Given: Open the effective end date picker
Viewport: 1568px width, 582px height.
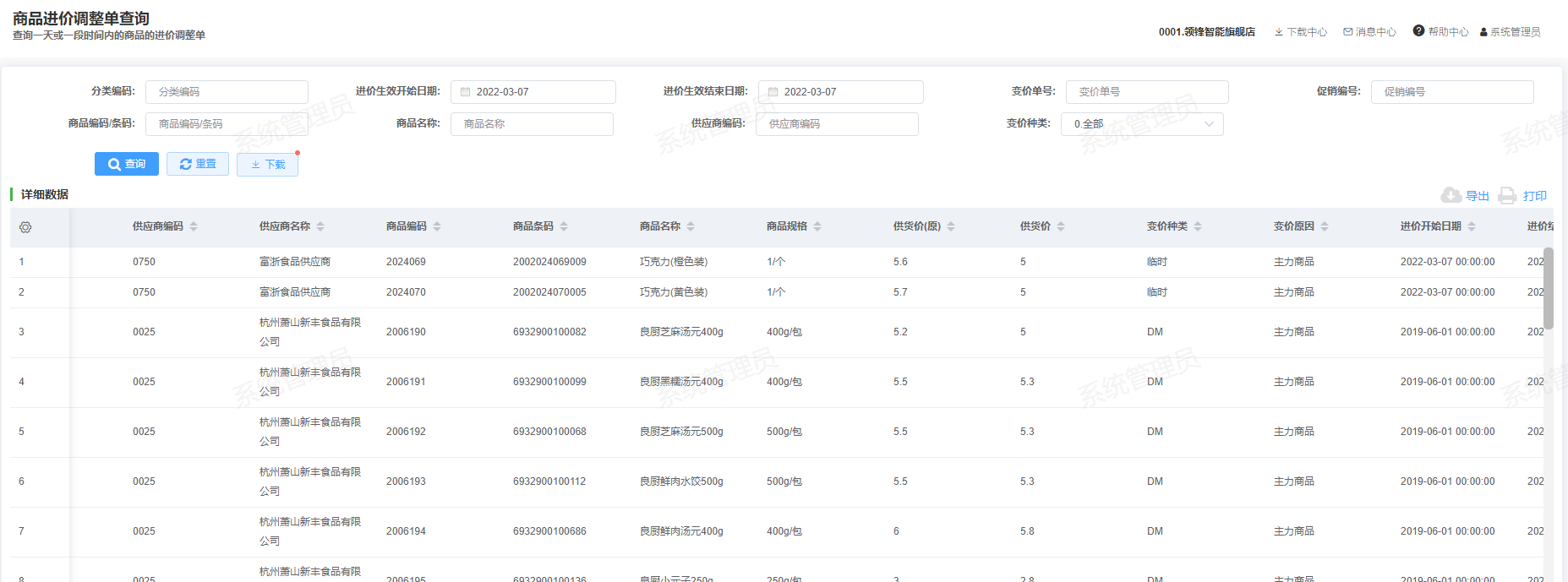Looking at the screenshot, I should [x=840, y=92].
